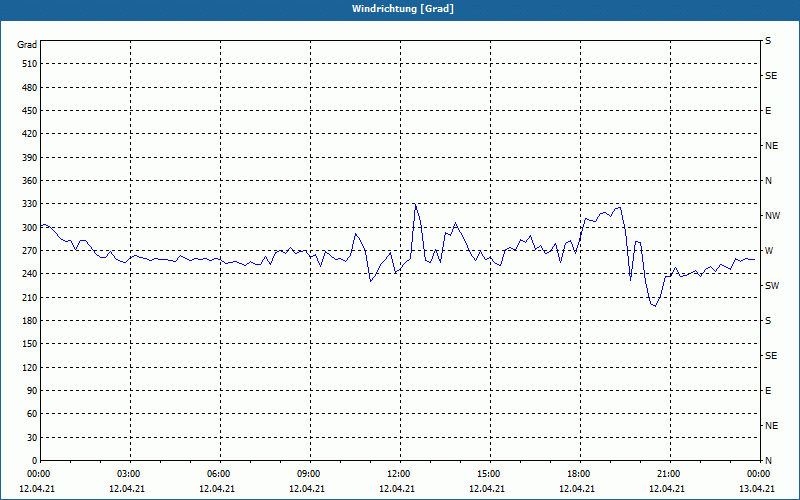800x500 pixels.
Task: Click the 210 axis label
Action: [30, 297]
